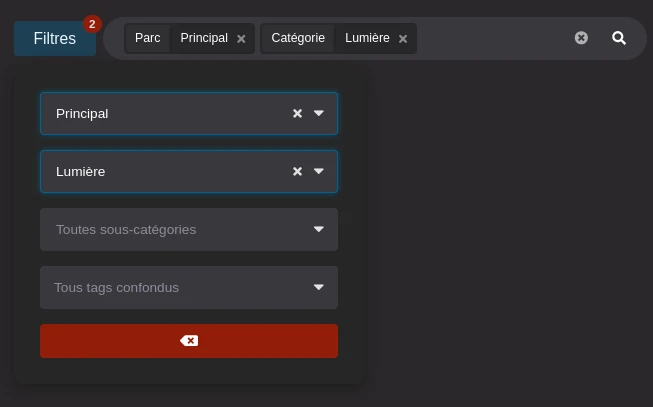Select the Principal value in Parc token
This screenshot has width=653, height=407.
click(x=204, y=38)
